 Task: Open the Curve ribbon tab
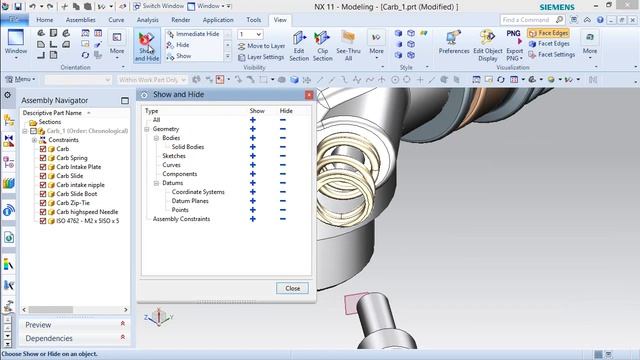(x=116, y=20)
